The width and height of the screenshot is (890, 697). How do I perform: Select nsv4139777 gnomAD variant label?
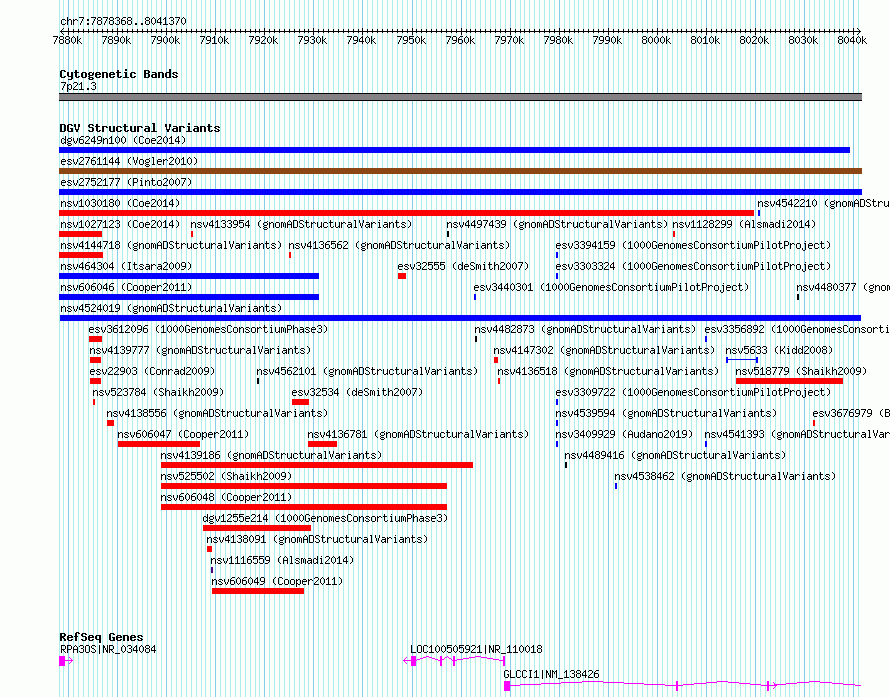[200, 350]
